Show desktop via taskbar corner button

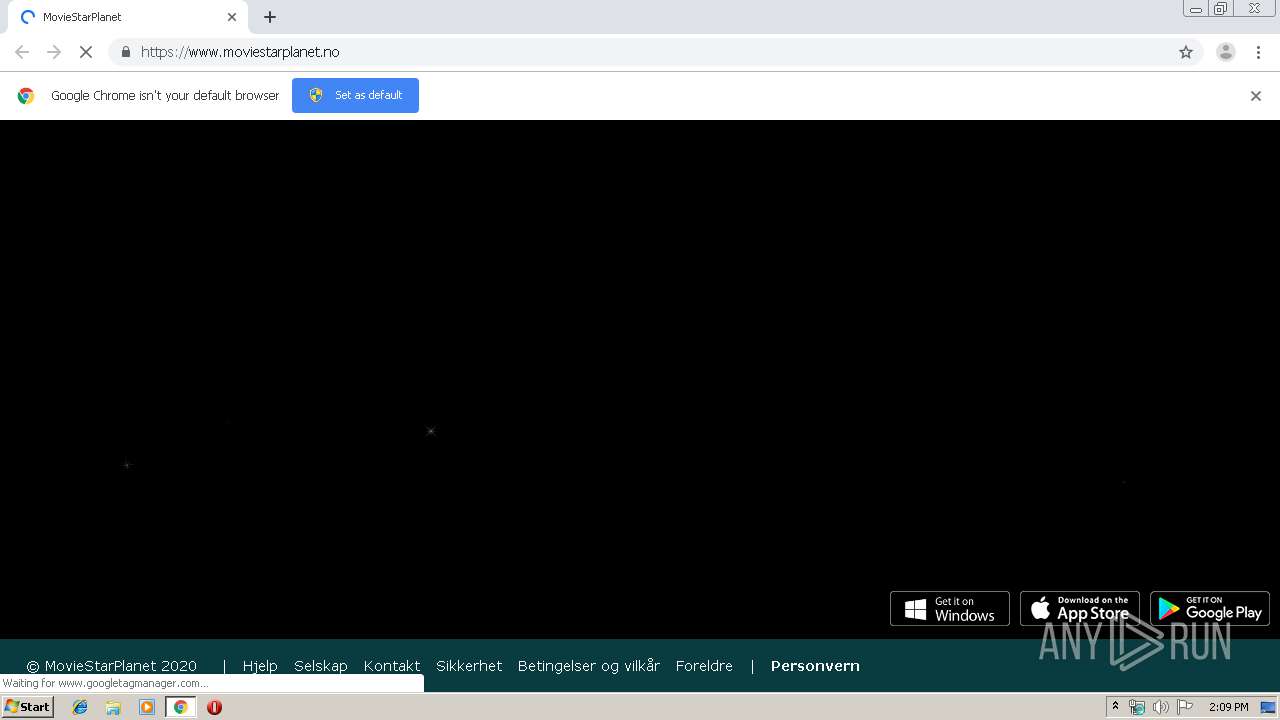point(1269,707)
